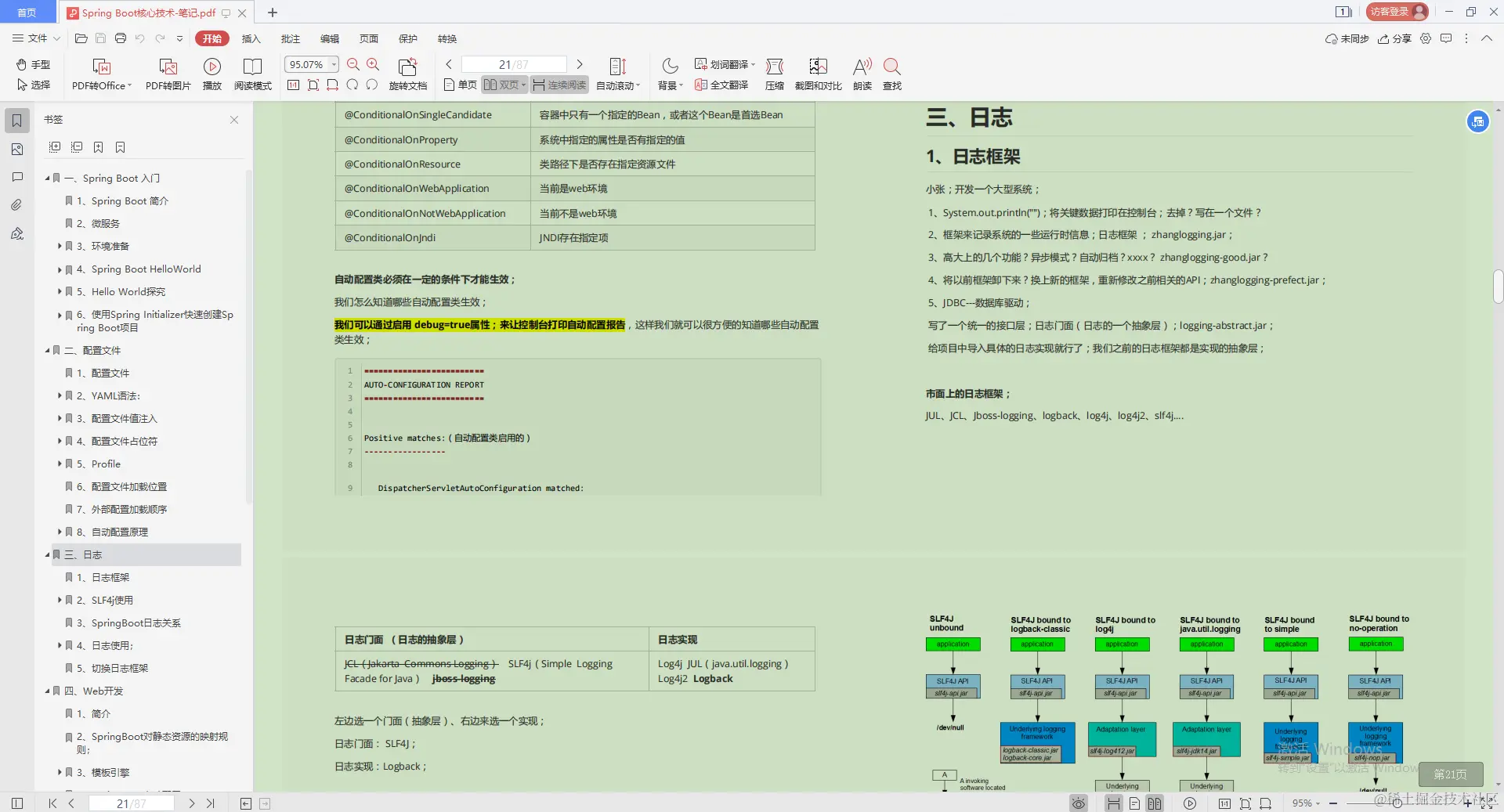Open the attachments paperclip panel

17,205
